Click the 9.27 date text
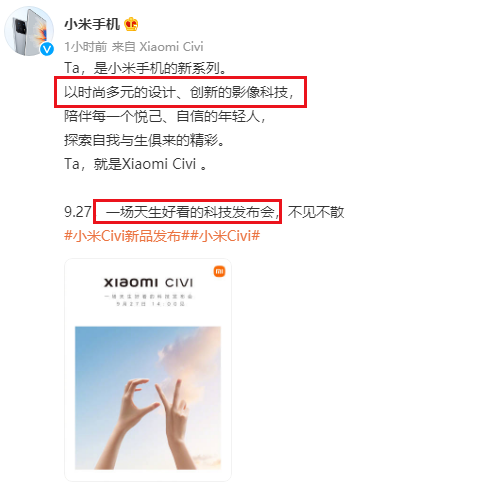This screenshot has width=504, height=489. (78, 212)
